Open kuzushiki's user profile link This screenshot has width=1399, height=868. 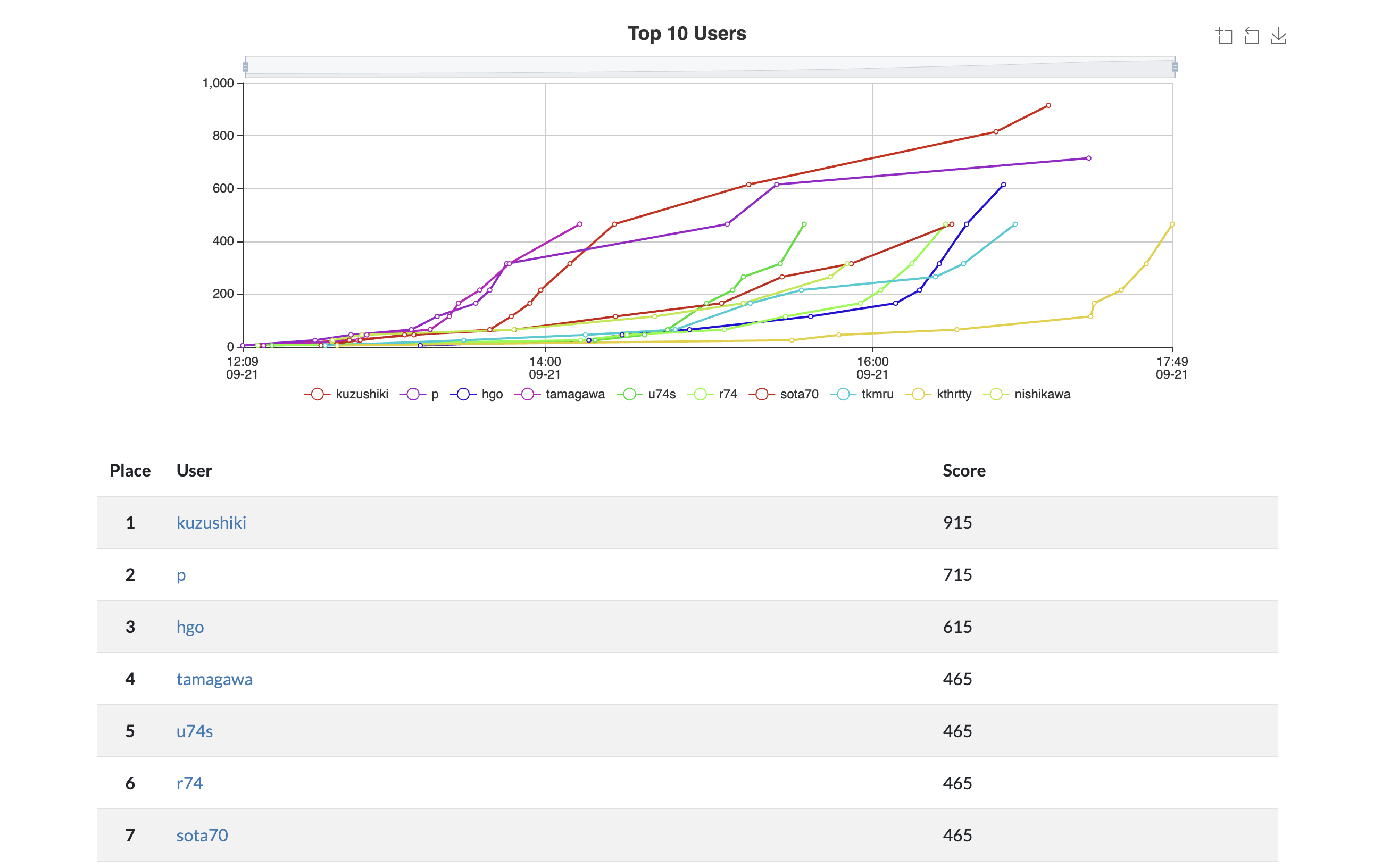click(x=211, y=522)
